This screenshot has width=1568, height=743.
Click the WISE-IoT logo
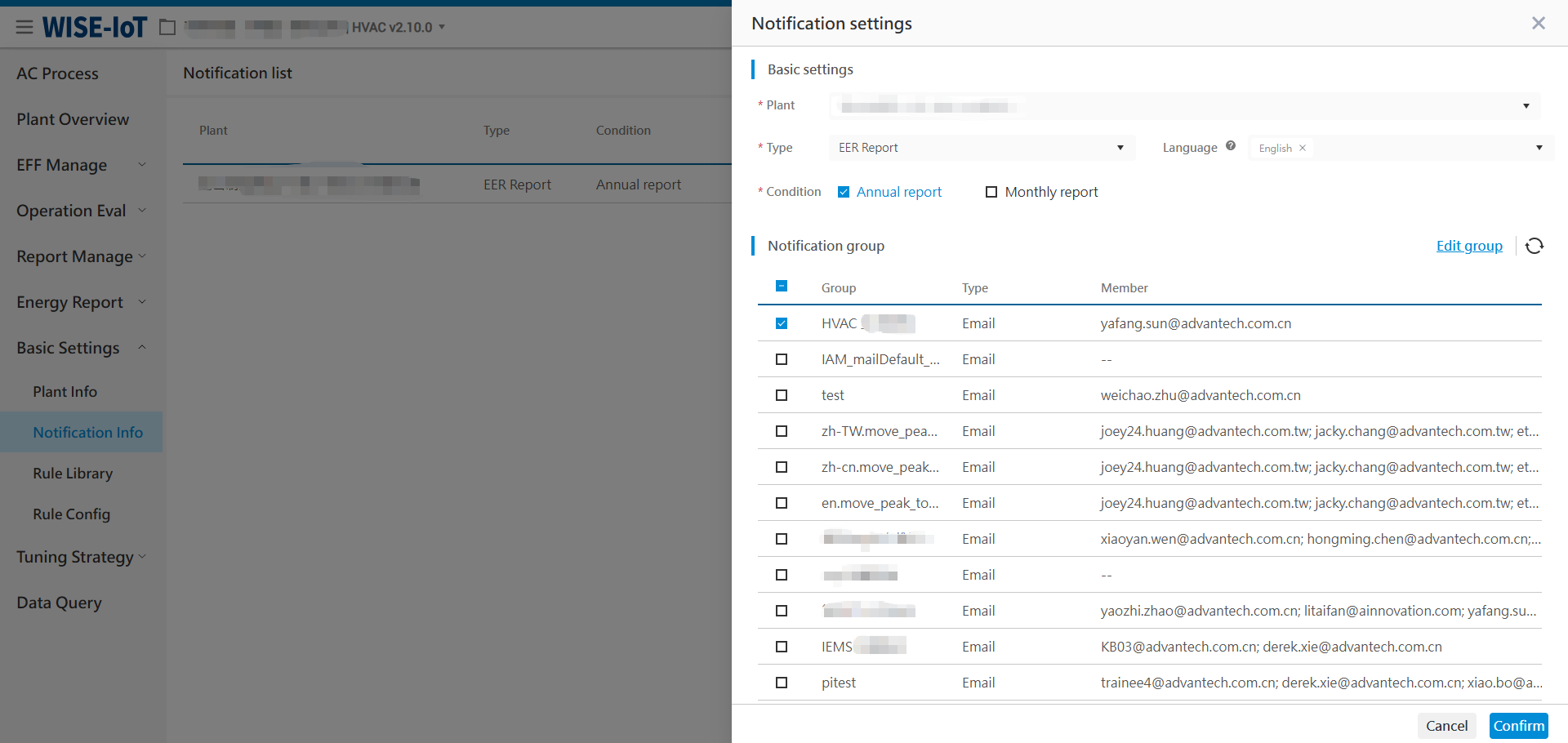(x=95, y=27)
